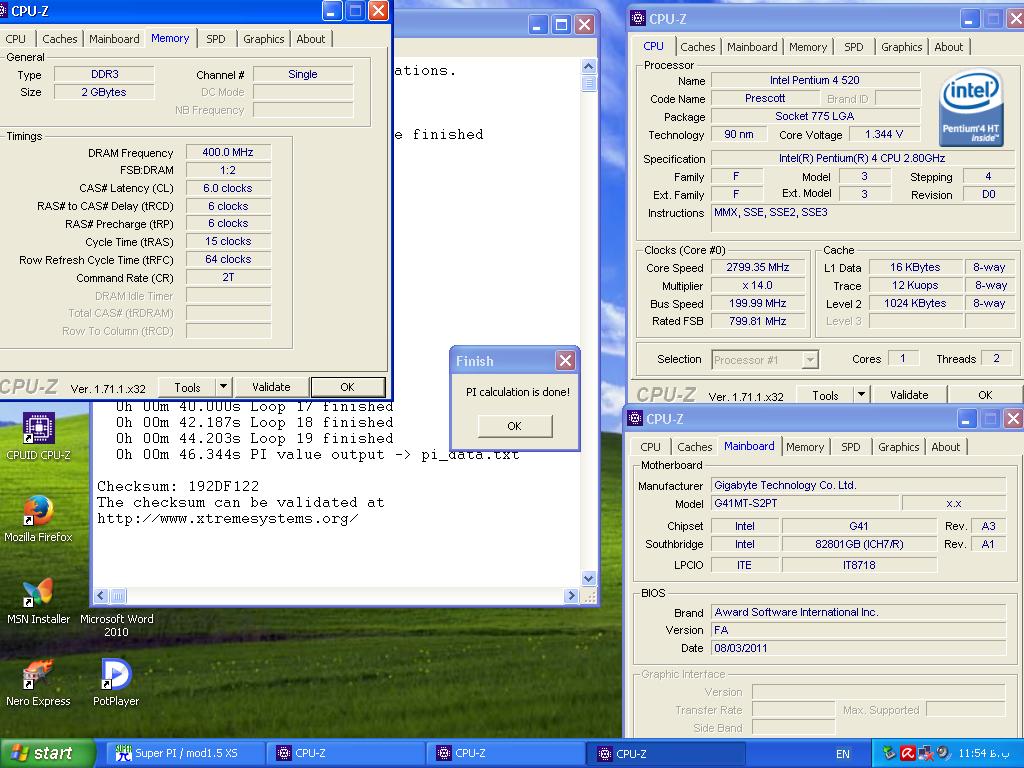Click the motherboard model G41MT-S2PT field

(x=805, y=503)
